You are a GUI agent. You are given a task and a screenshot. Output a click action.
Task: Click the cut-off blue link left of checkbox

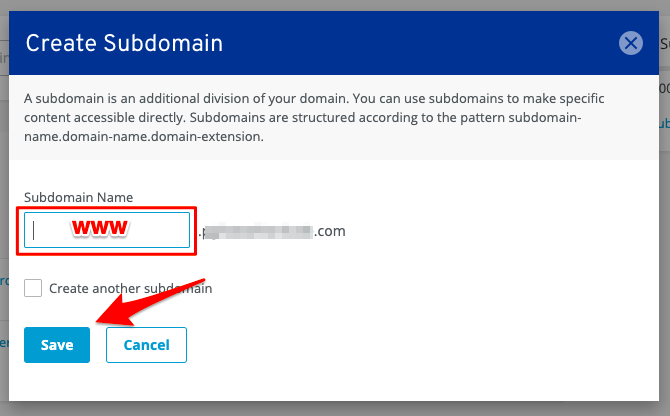click(4, 281)
